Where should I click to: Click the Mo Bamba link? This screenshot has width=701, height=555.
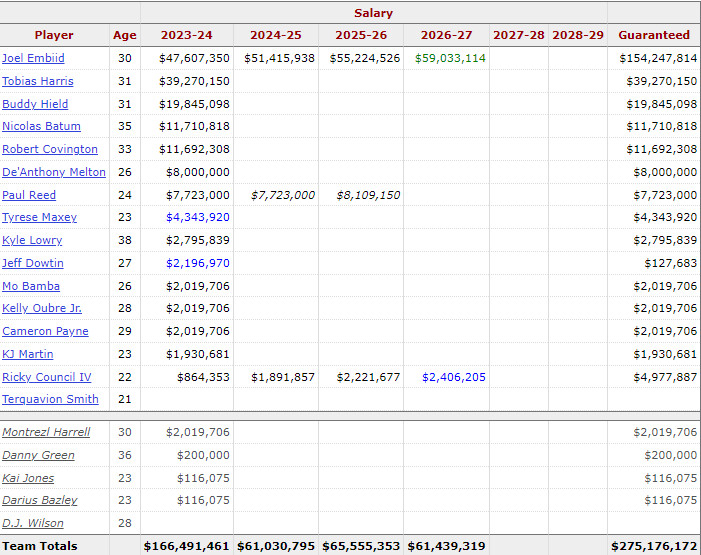coord(31,286)
